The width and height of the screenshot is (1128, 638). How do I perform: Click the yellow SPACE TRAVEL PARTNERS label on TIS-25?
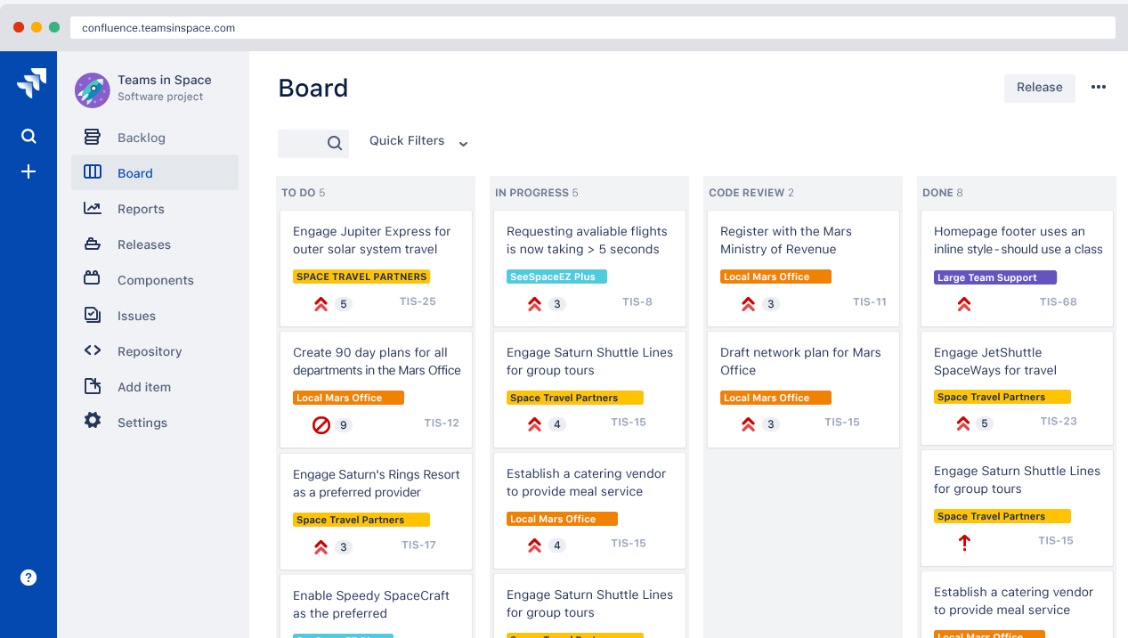click(x=361, y=276)
